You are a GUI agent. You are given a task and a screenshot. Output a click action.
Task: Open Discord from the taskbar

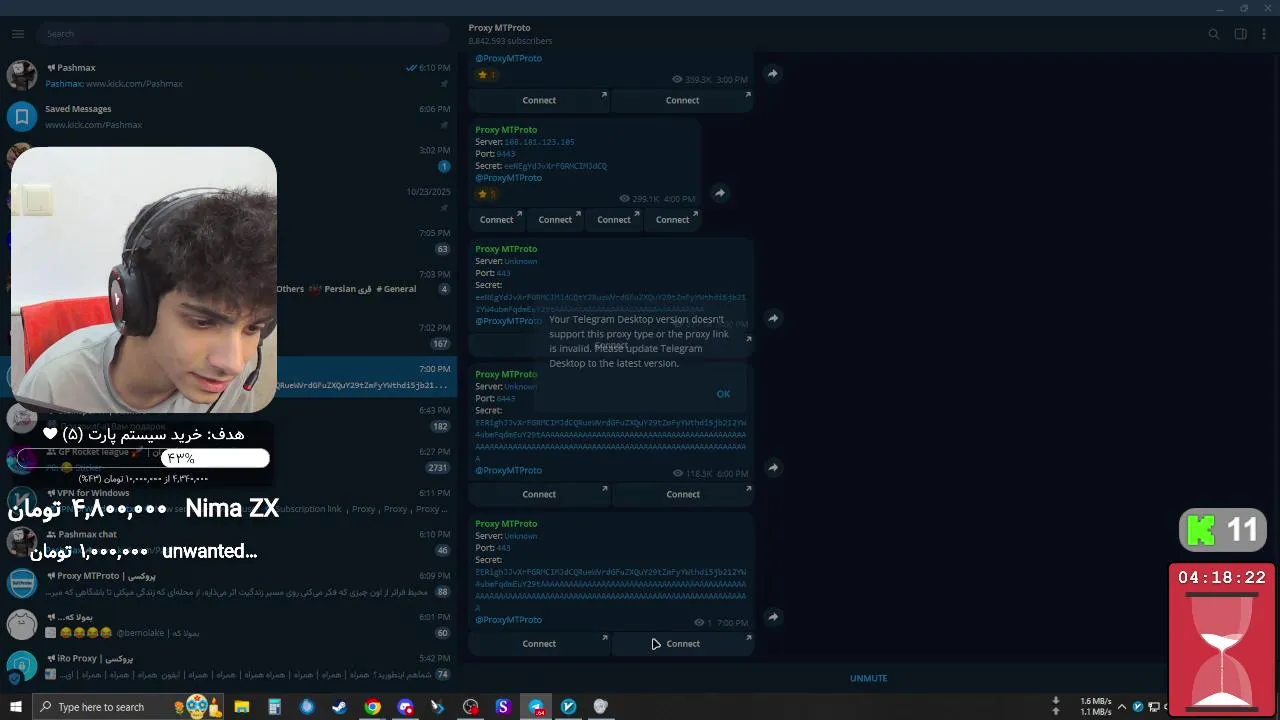405,707
